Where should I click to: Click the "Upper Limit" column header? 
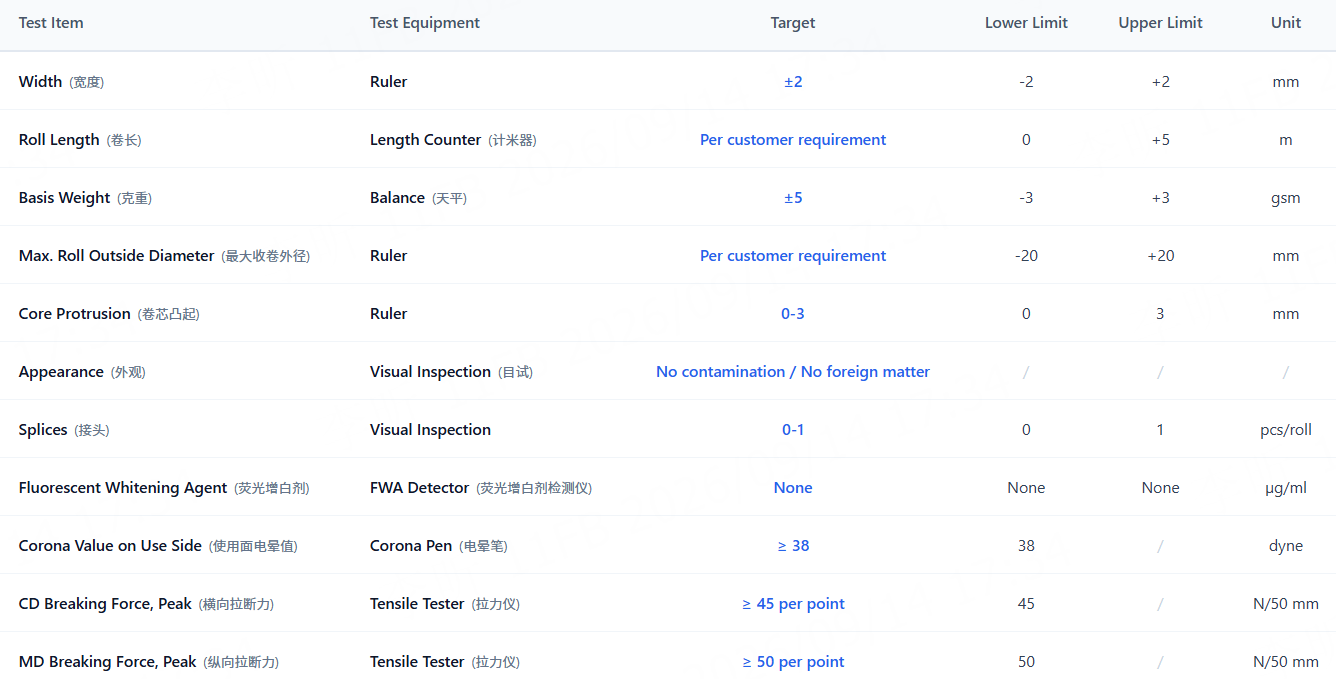pyautogui.click(x=1160, y=23)
